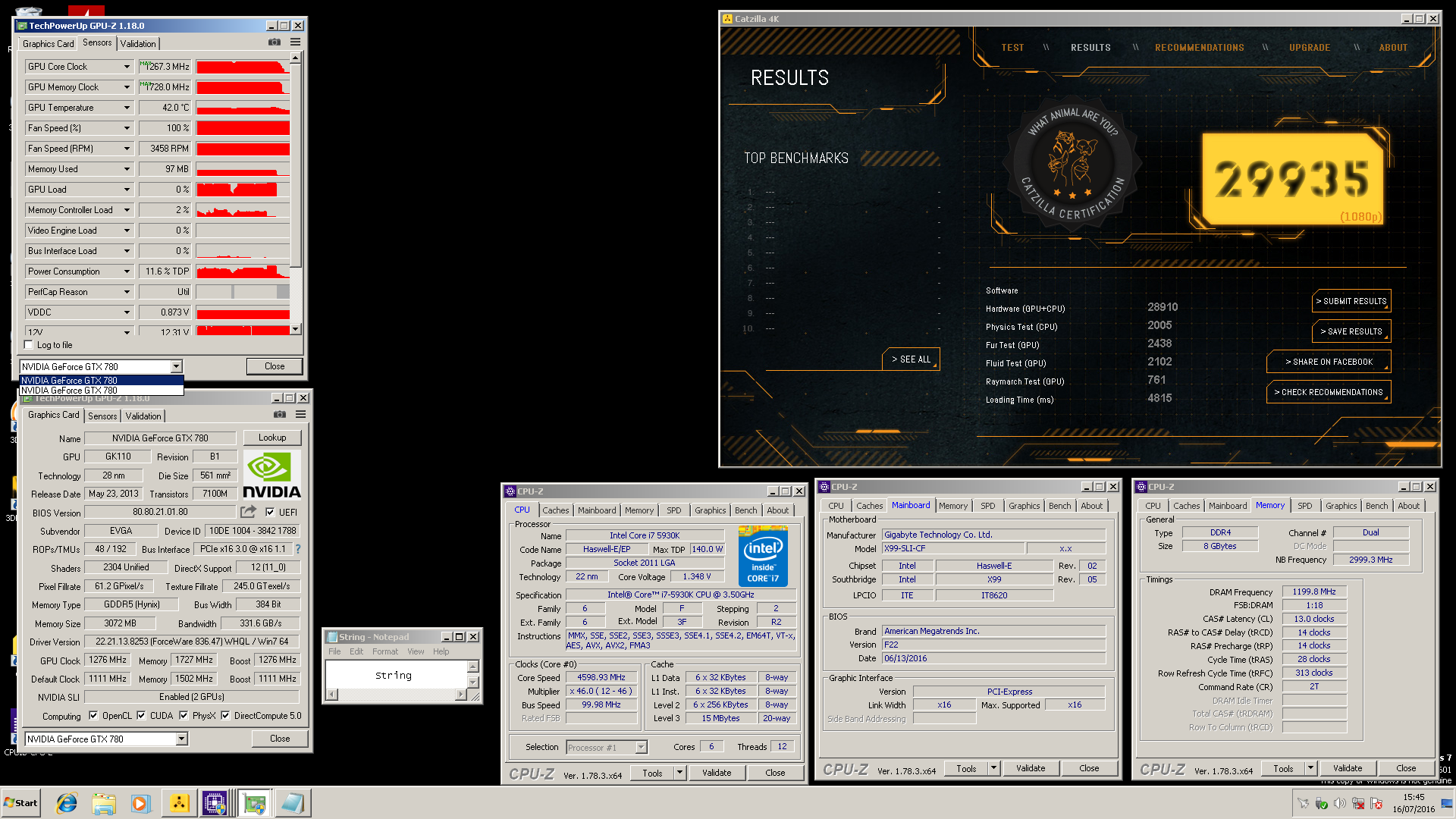Screen dimensions: 1456x819
Task: Open menu icon in lower GPU-Z Graphics Card window
Action: tap(300, 414)
